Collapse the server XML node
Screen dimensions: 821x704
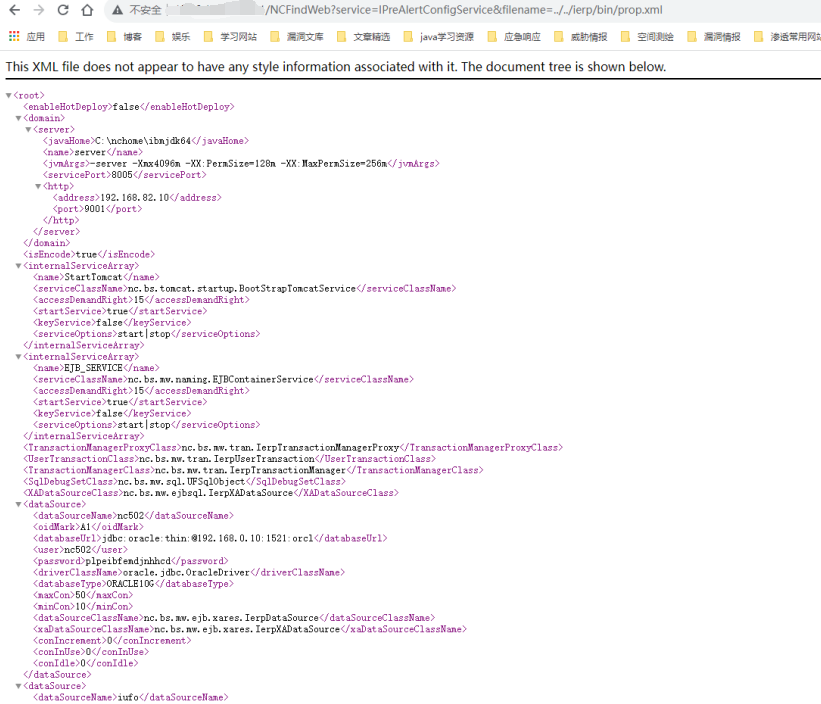[x=27, y=129]
